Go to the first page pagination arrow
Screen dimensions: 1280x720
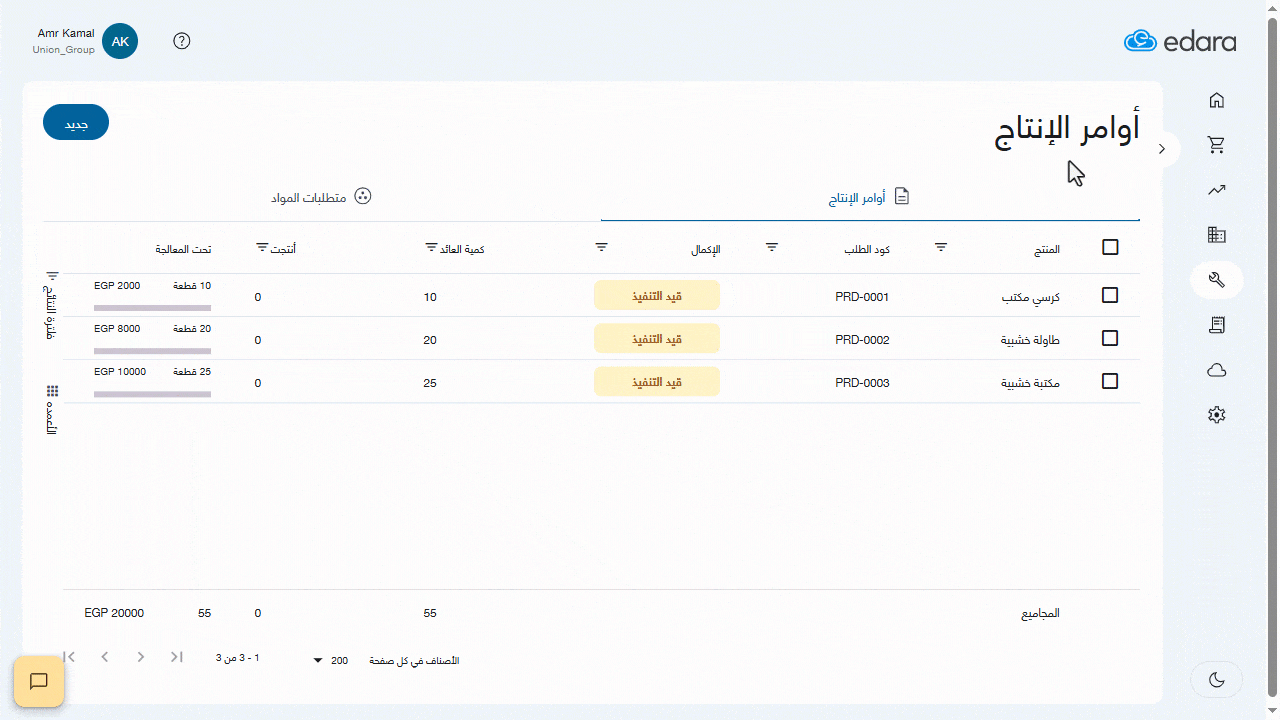point(69,657)
